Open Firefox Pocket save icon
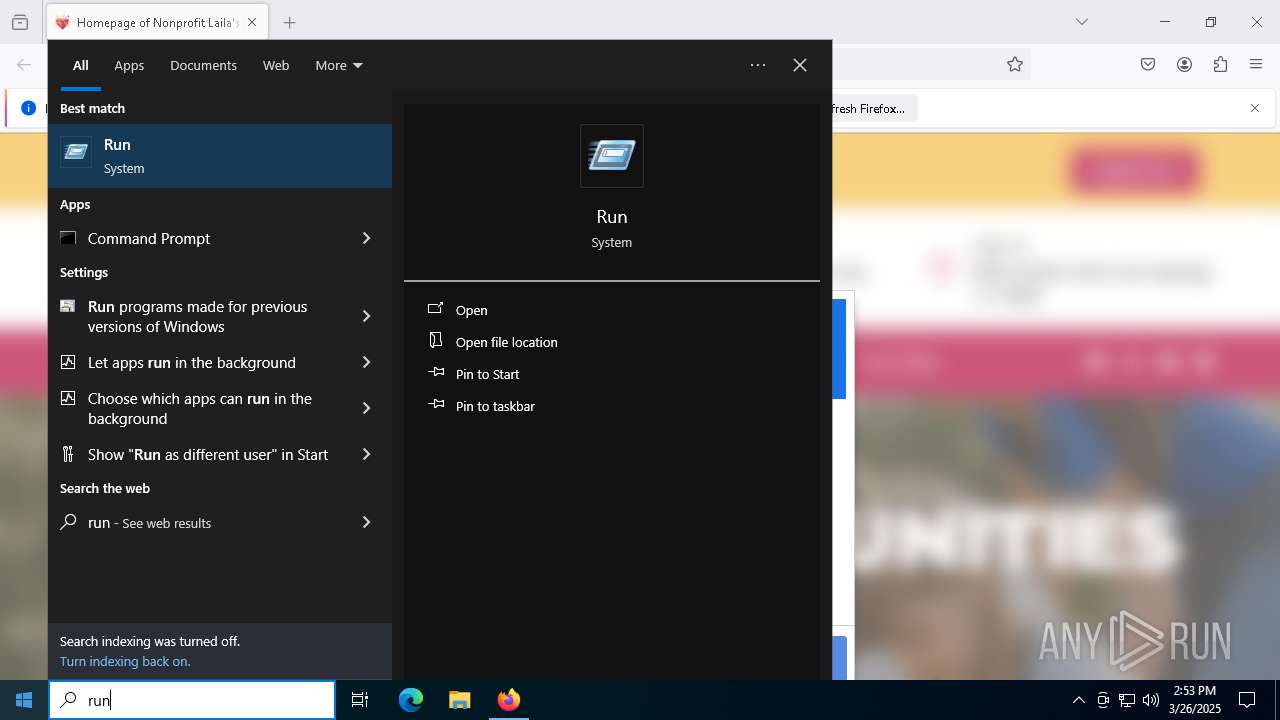The image size is (1280, 720). coord(1148,64)
